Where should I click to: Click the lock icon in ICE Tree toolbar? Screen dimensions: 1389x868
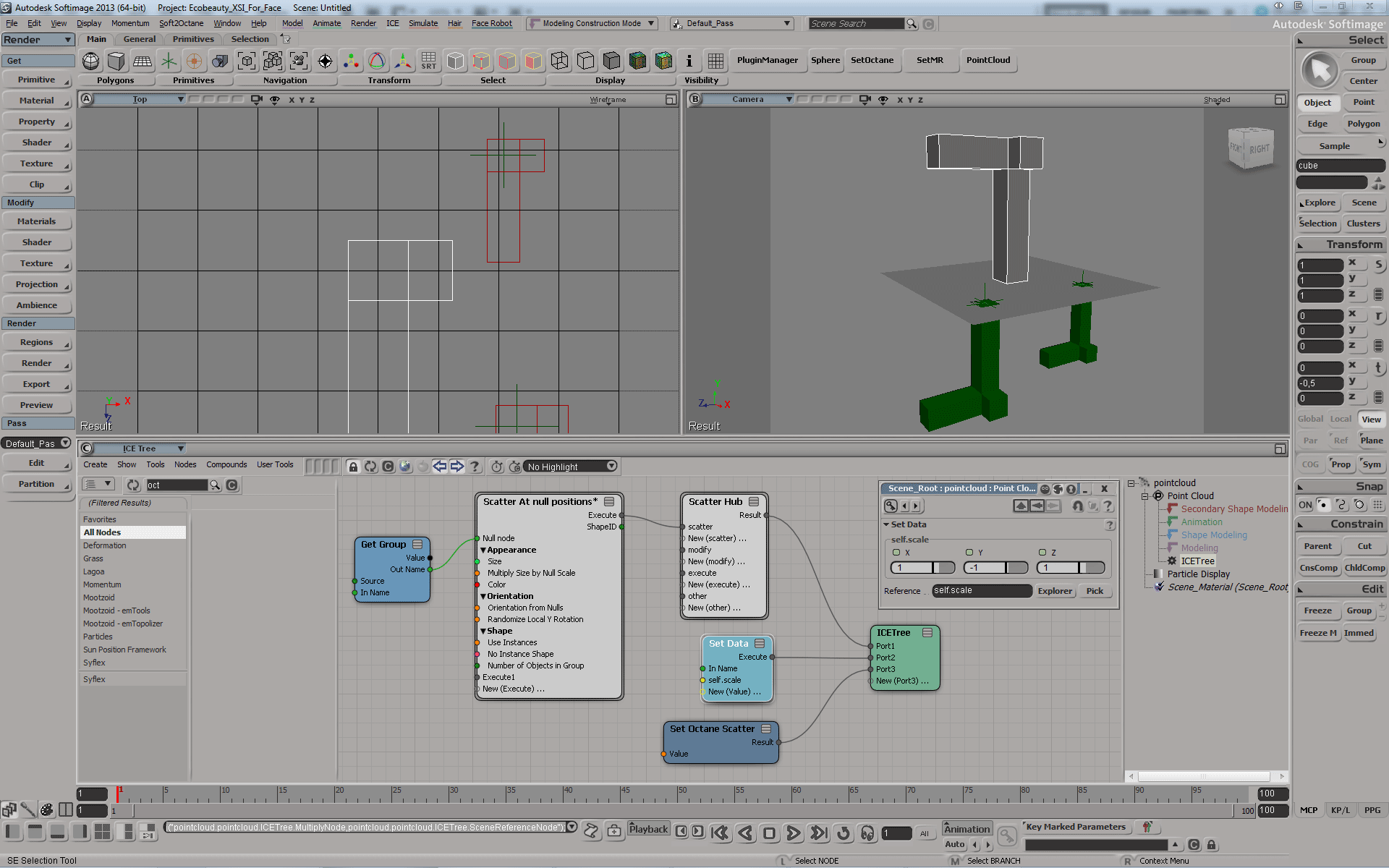(x=353, y=467)
